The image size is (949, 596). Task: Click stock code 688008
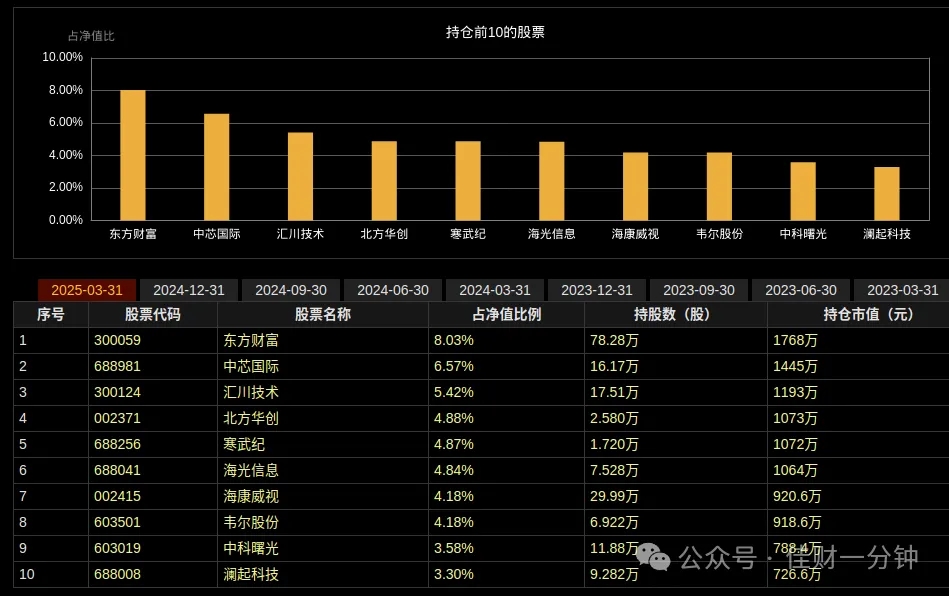(x=117, y=574)
